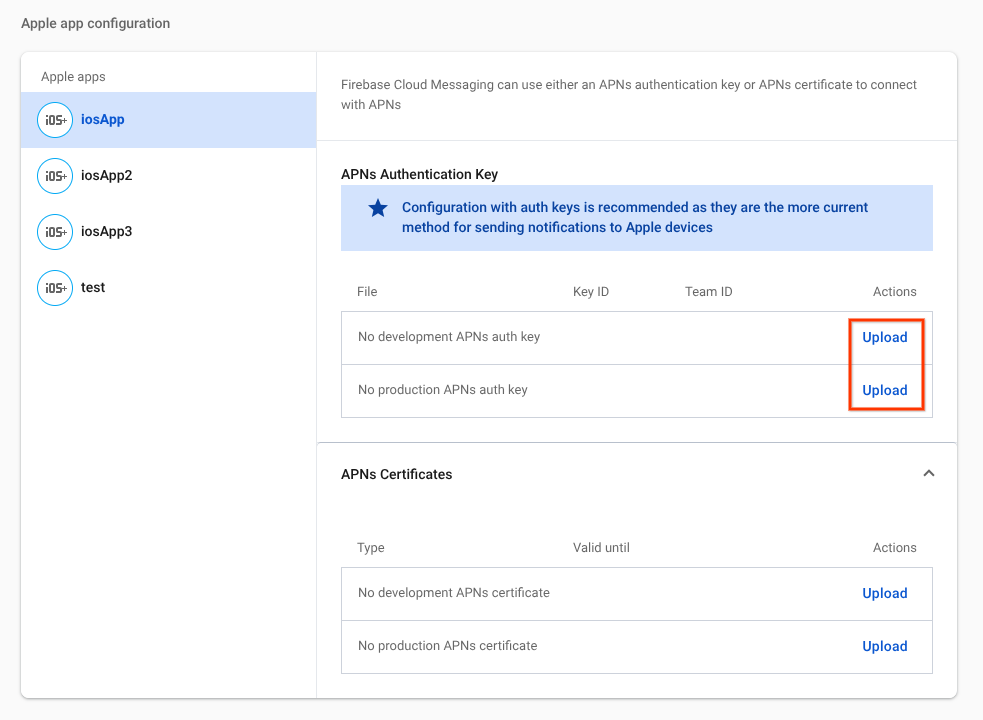Screen dimensions: 983x720
Task: Click the iOS icon beside iosApp2
Action: pos(54,176)
